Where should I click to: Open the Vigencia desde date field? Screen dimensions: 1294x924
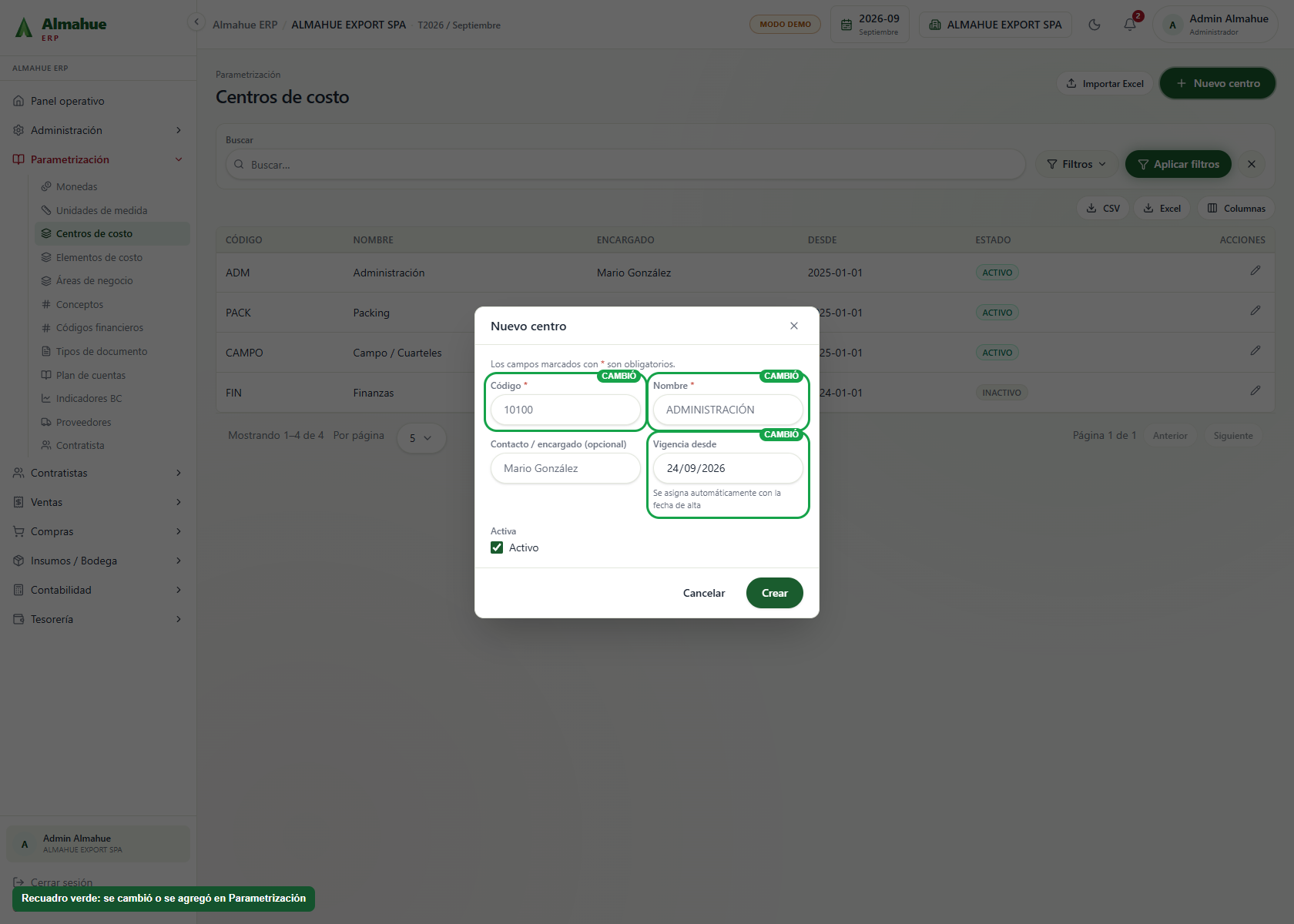(728, 468)
